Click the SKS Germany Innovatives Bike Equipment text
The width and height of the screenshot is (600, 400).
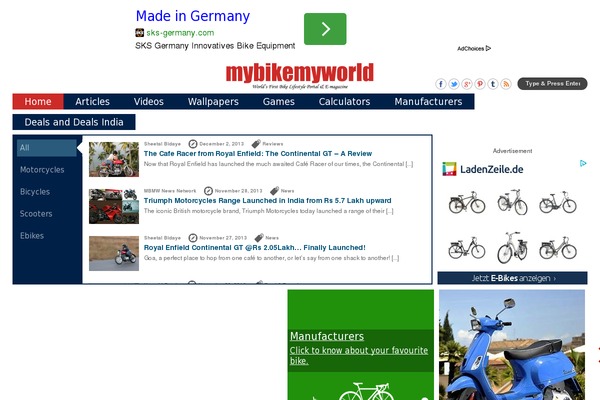click(215, 46)
